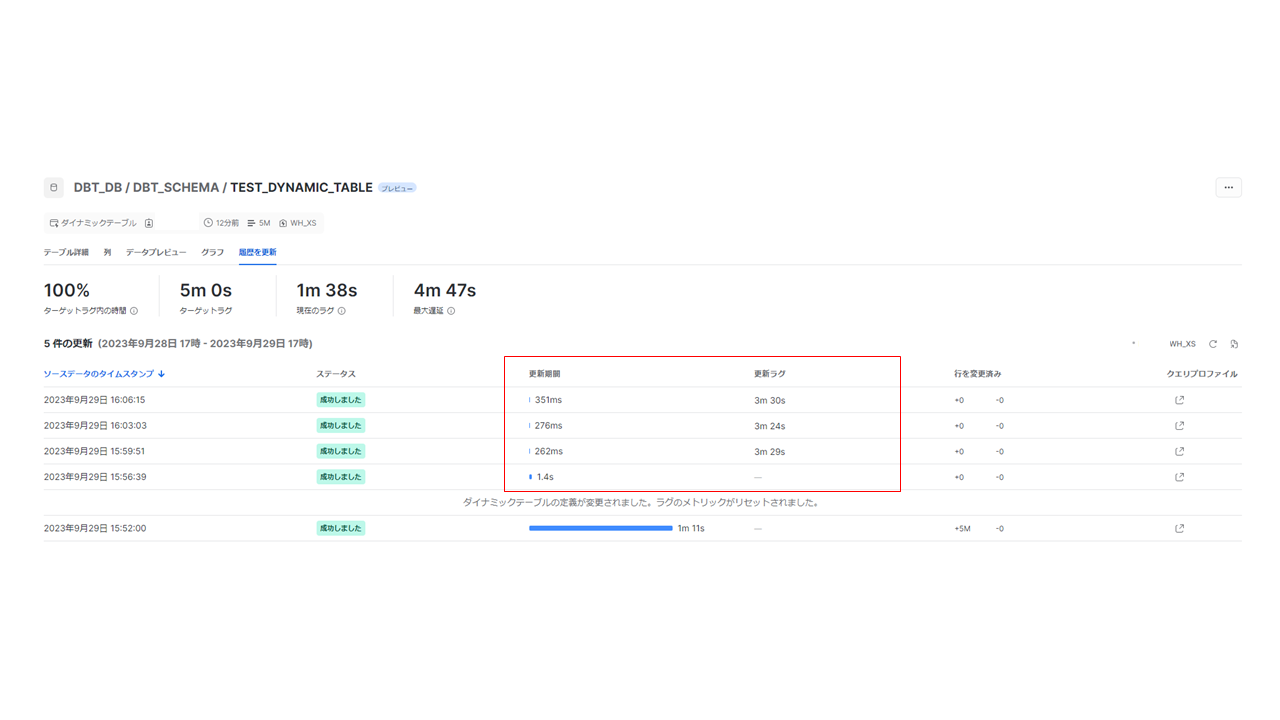Image resolution: width=1280 pixels, height=720 pixels.
Task: Click the DBT_SCHEMA breadcrumb link
Action: (175, 188)
